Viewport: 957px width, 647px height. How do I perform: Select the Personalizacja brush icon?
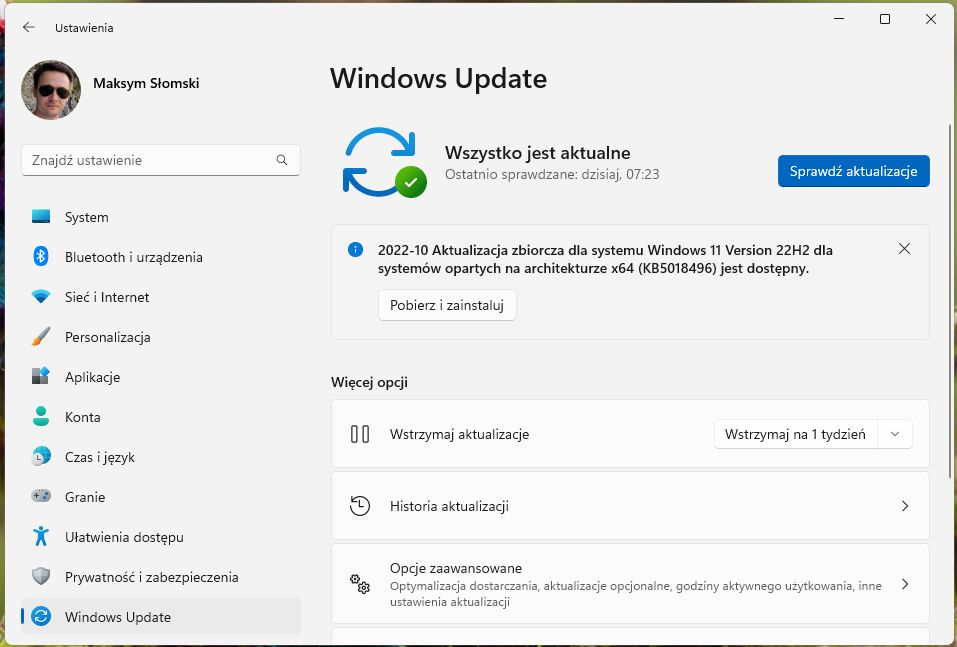39,337
